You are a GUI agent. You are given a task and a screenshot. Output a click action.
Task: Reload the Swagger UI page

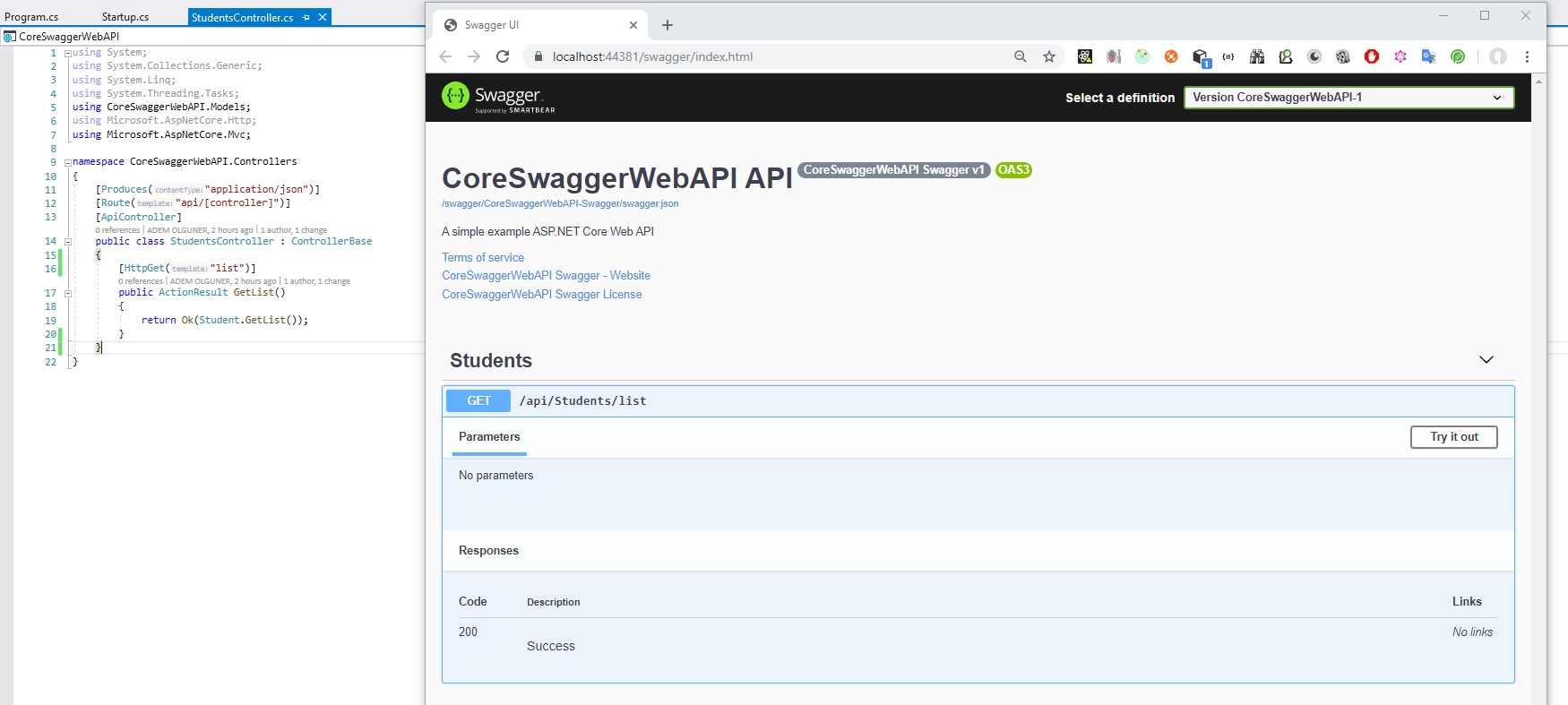click(503, 56)
